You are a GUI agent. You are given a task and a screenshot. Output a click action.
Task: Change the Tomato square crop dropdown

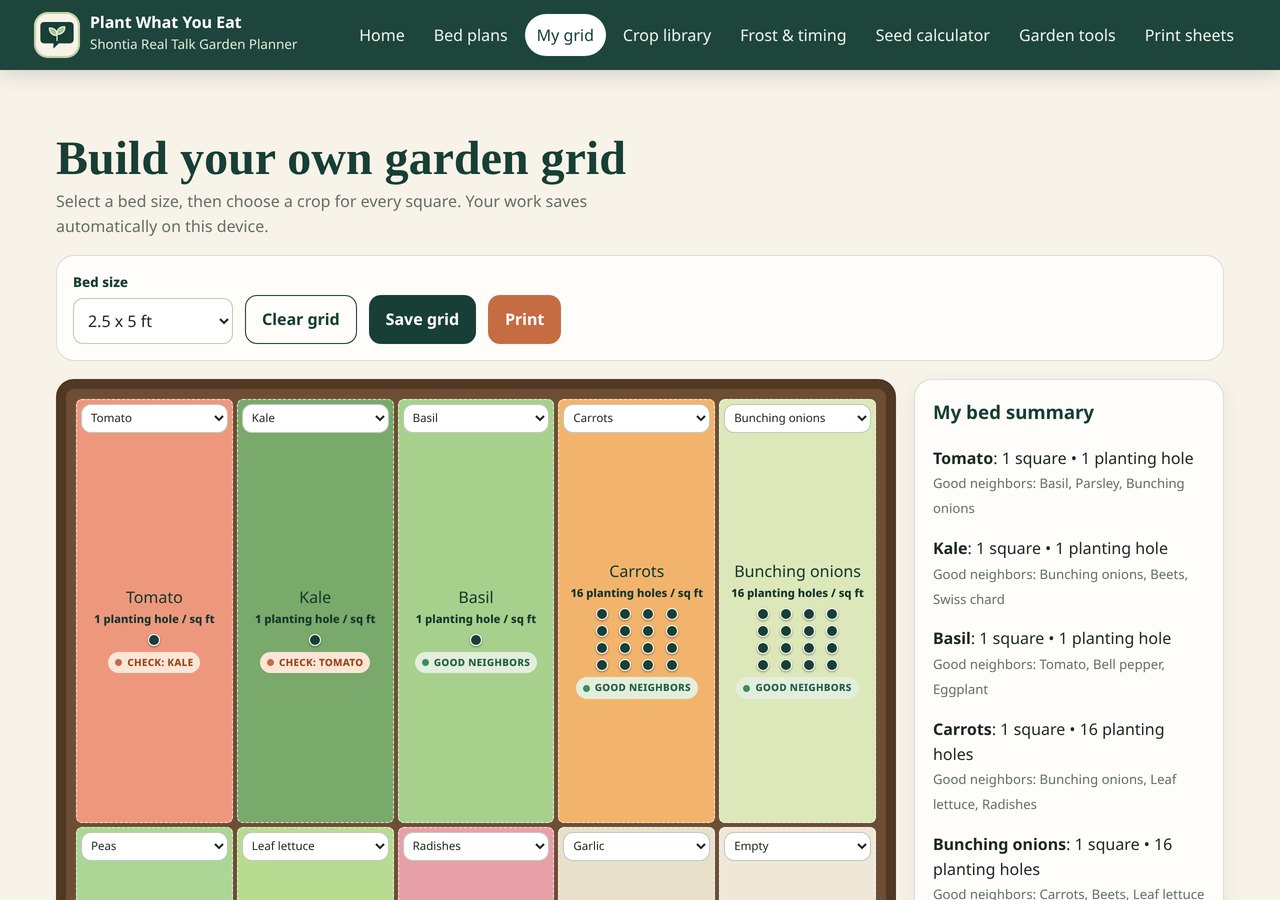pyautogui.click(x=154, y=418)
